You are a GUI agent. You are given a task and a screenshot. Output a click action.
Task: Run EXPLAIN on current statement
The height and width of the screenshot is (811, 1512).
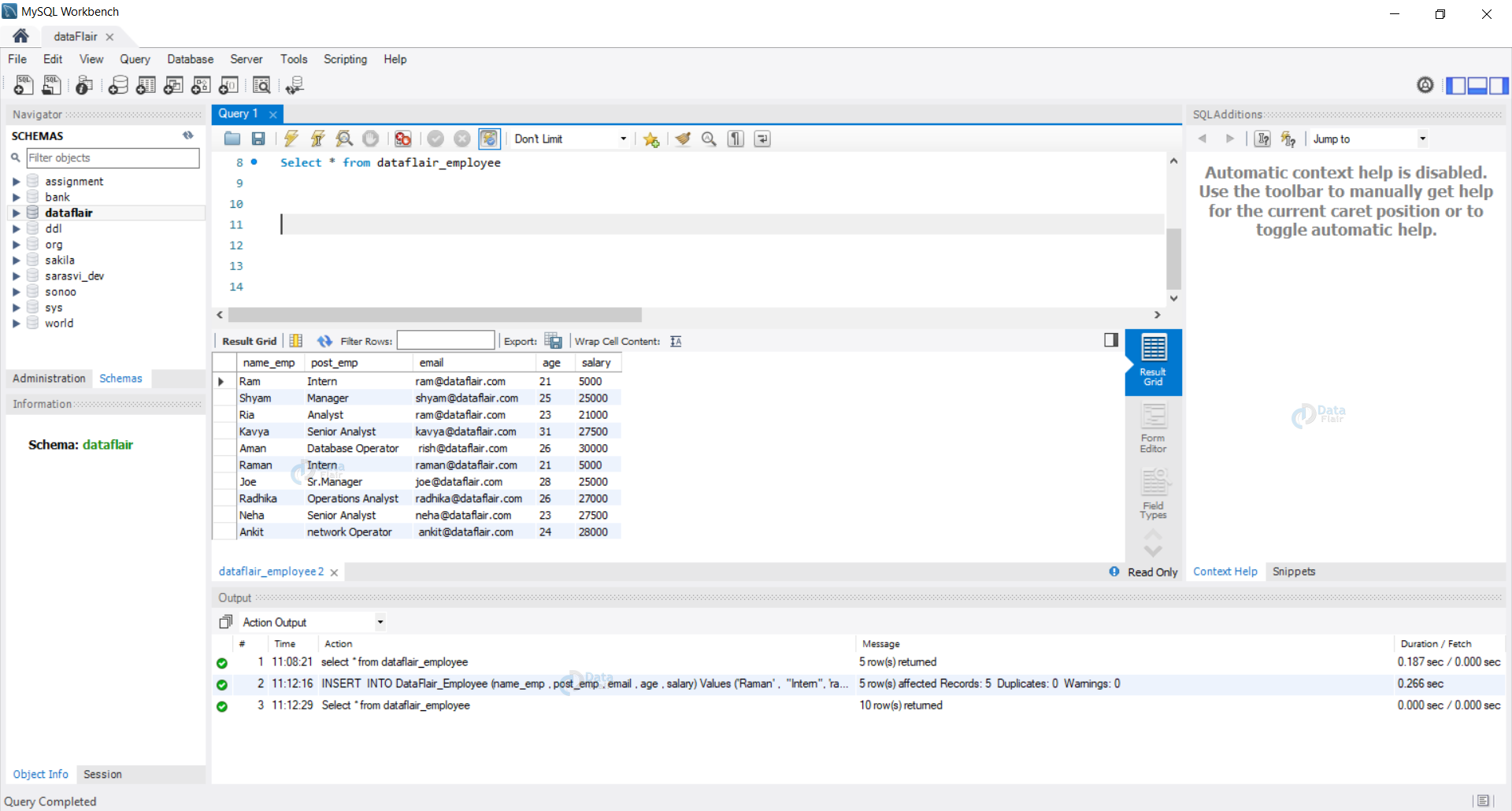click(344, 139)
